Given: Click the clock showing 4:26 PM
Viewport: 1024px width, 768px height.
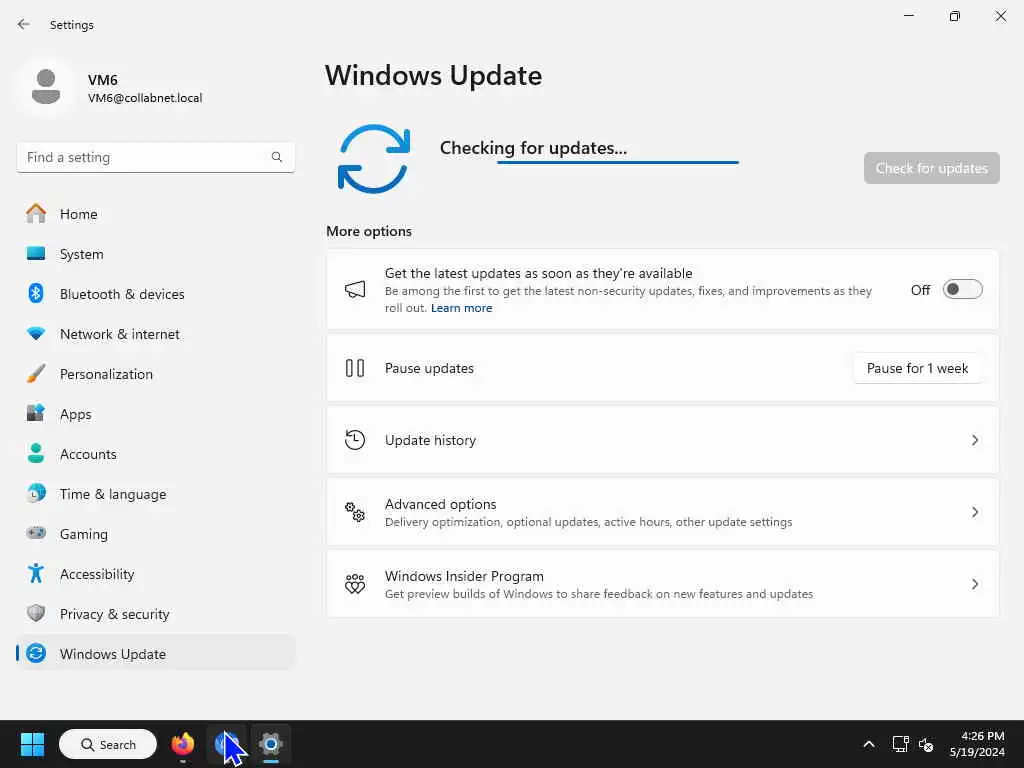Looking at the screenshot, I should point(982,736).
